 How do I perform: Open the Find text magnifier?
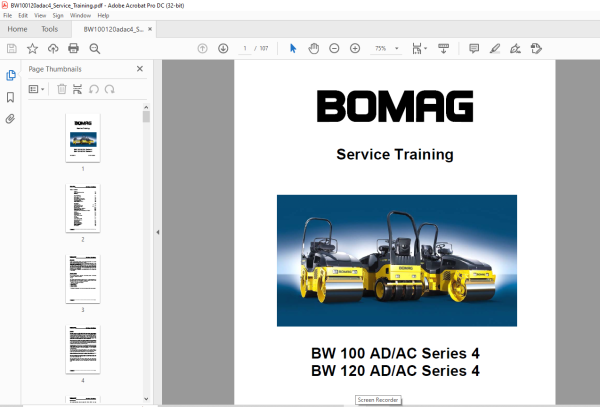[95, 49]
